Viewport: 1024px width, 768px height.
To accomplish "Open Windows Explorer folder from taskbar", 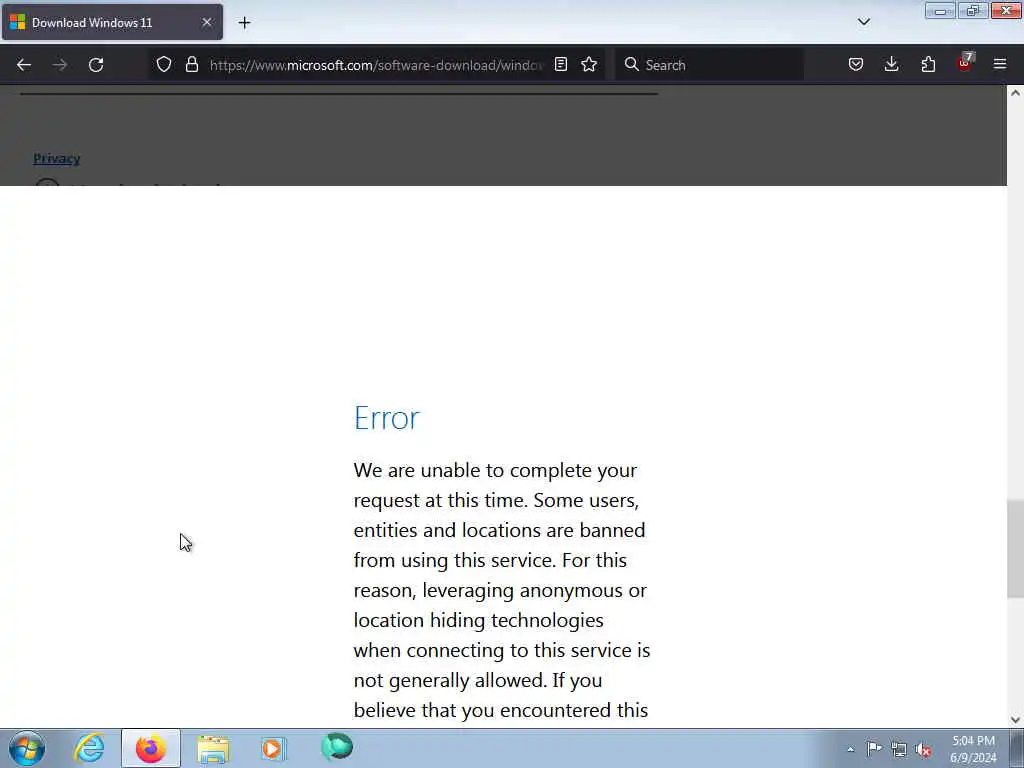I will pyautogui.click(x=213, y=748).
